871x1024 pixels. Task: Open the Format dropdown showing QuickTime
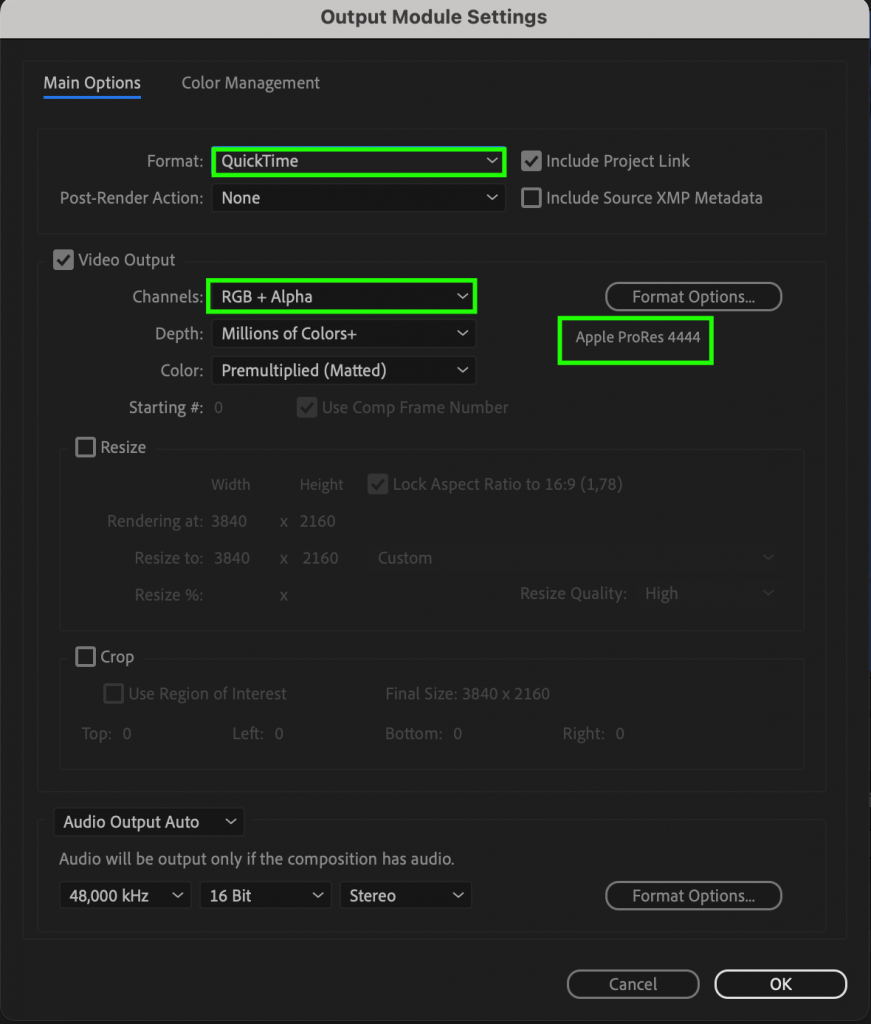[358, 160]
